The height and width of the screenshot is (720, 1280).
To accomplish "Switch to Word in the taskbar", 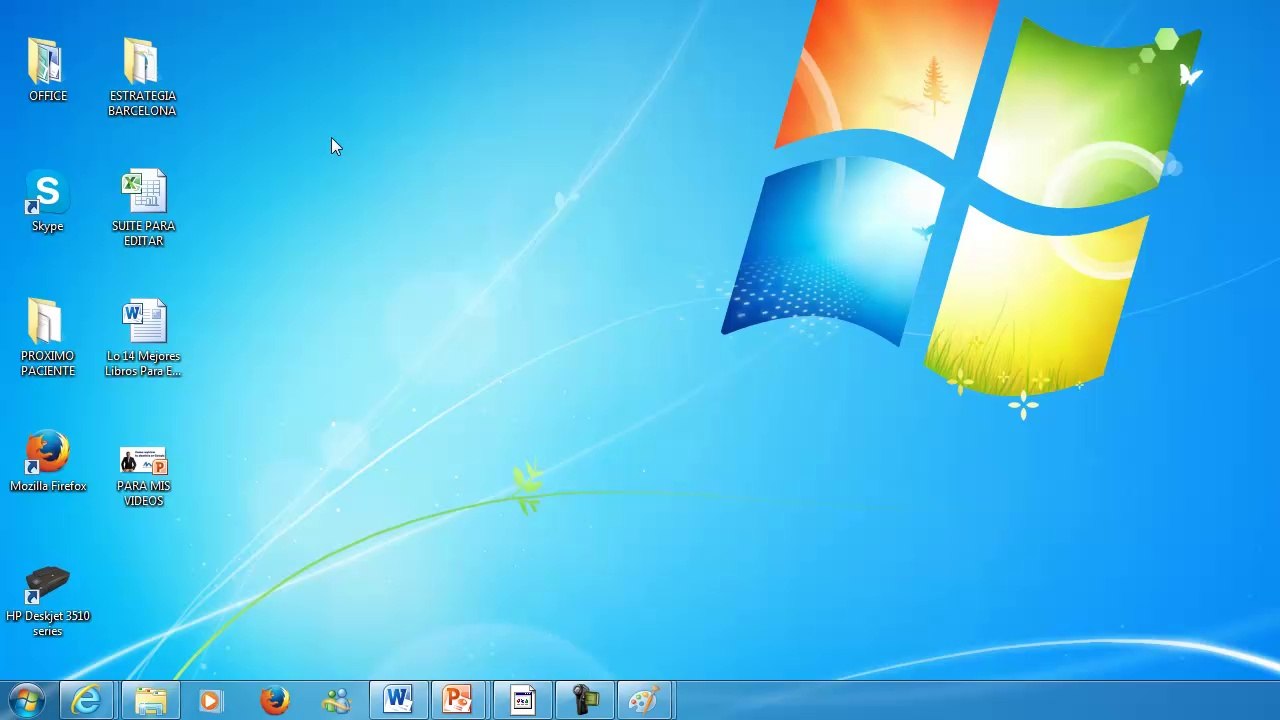I will [x=398, y=700].
